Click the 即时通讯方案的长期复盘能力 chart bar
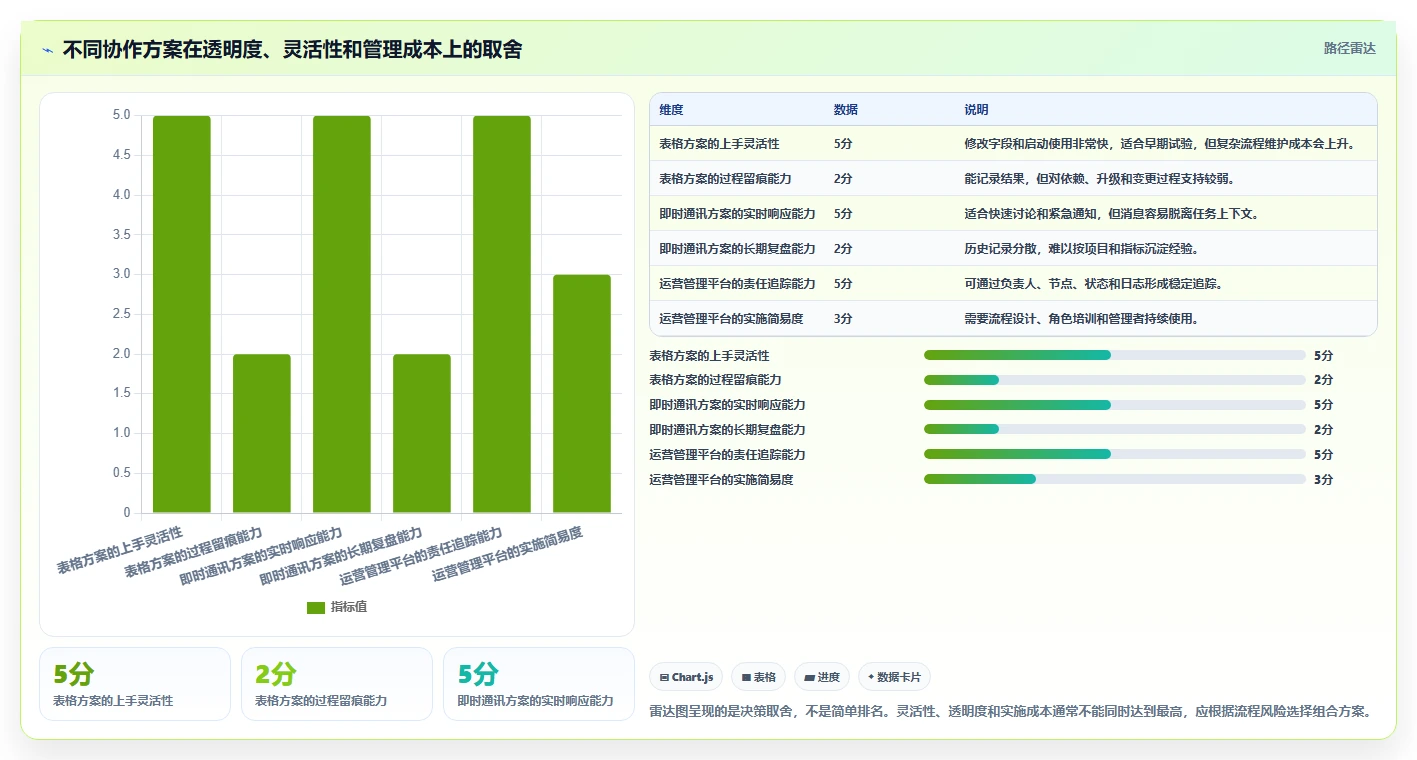 click(x=422, y=433)
